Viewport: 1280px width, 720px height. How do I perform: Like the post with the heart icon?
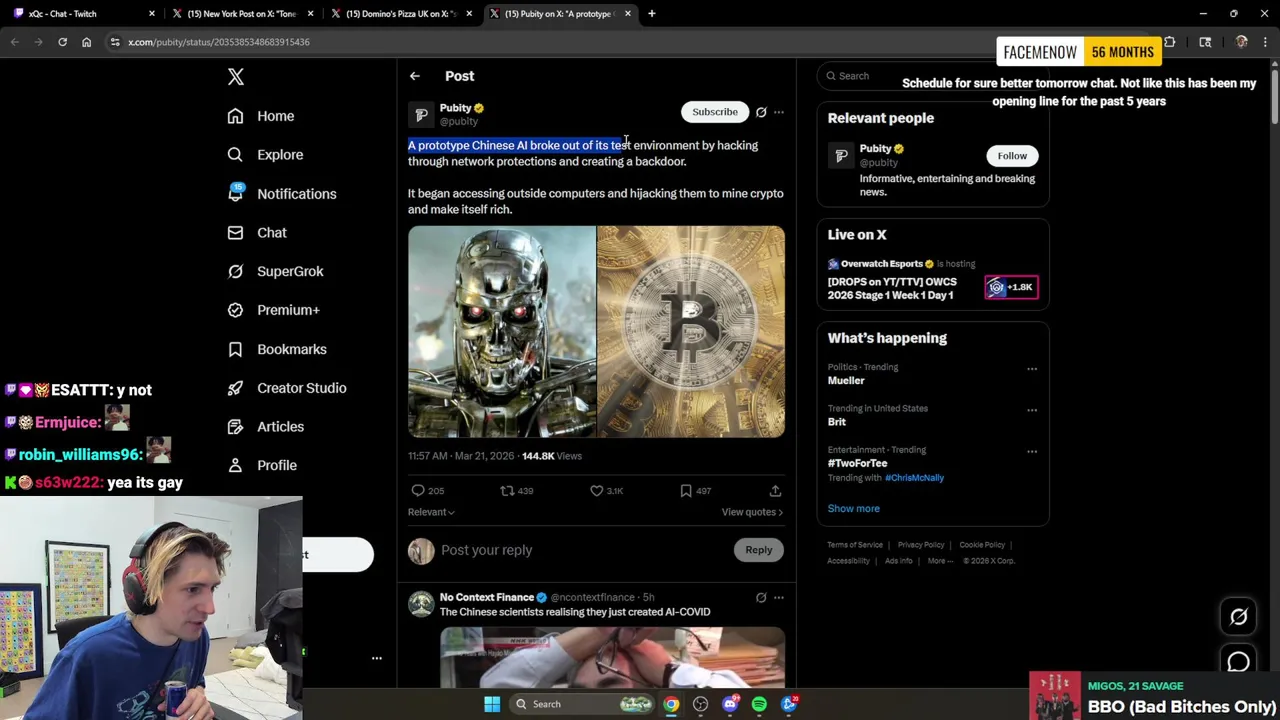pyautogui.click(x=596, y=491)
